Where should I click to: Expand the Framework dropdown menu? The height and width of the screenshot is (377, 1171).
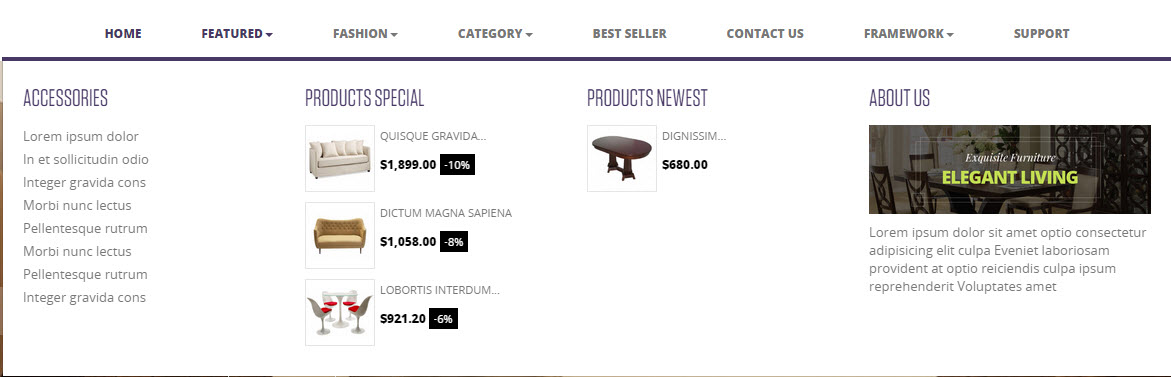click(x=909, y=34)
